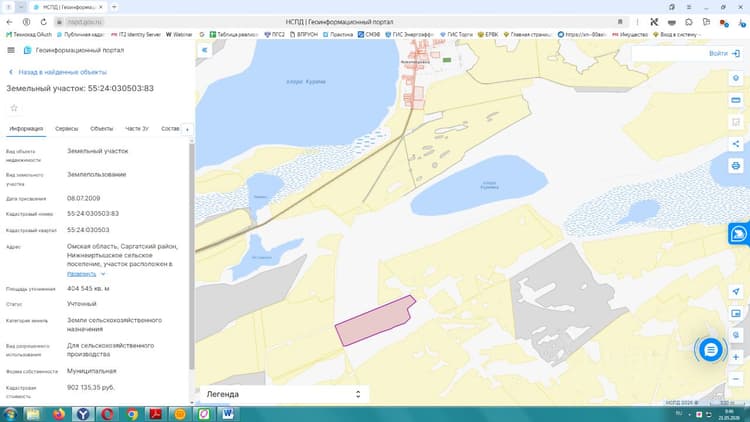The height and width of the screenshot is (422, 750).
Task: Open the ruler measurement tool
Action: click(736, 100)
